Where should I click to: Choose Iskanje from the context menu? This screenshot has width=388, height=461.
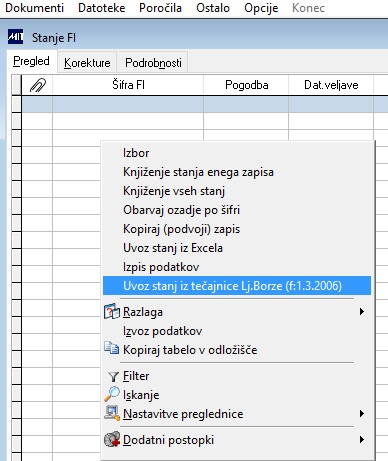237,395
